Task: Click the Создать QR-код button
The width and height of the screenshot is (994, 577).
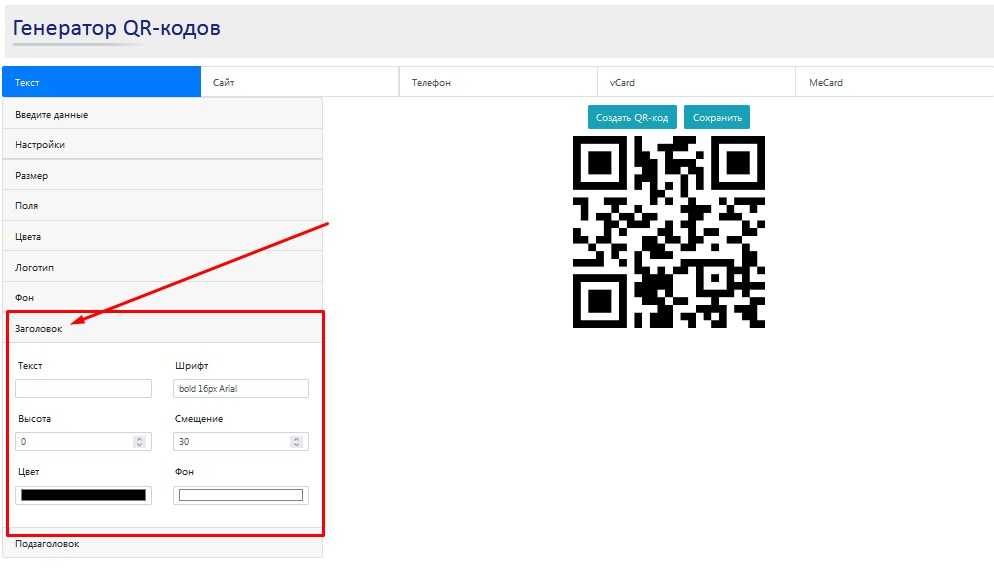Action: coord(632,118)
